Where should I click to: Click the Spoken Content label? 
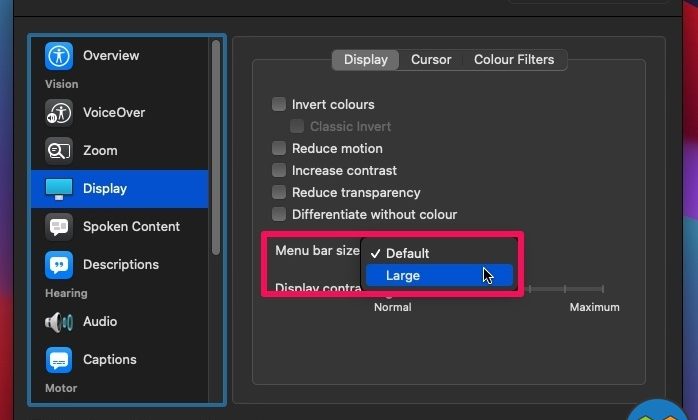click(x=131, y=227)
